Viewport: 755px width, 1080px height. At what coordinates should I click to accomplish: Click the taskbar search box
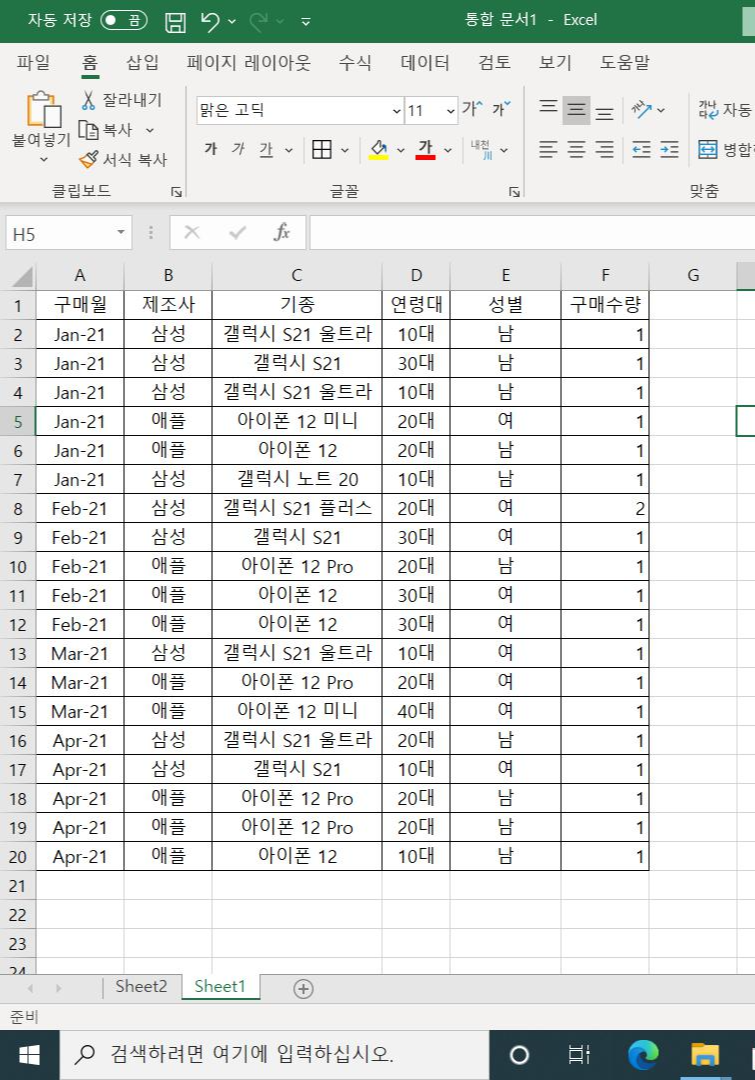(x=274, y=1055)
